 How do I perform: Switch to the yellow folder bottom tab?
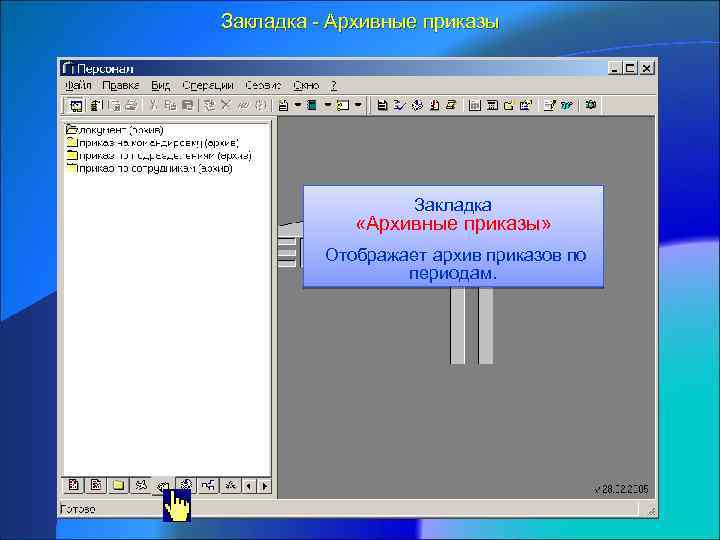click(118, 485)
